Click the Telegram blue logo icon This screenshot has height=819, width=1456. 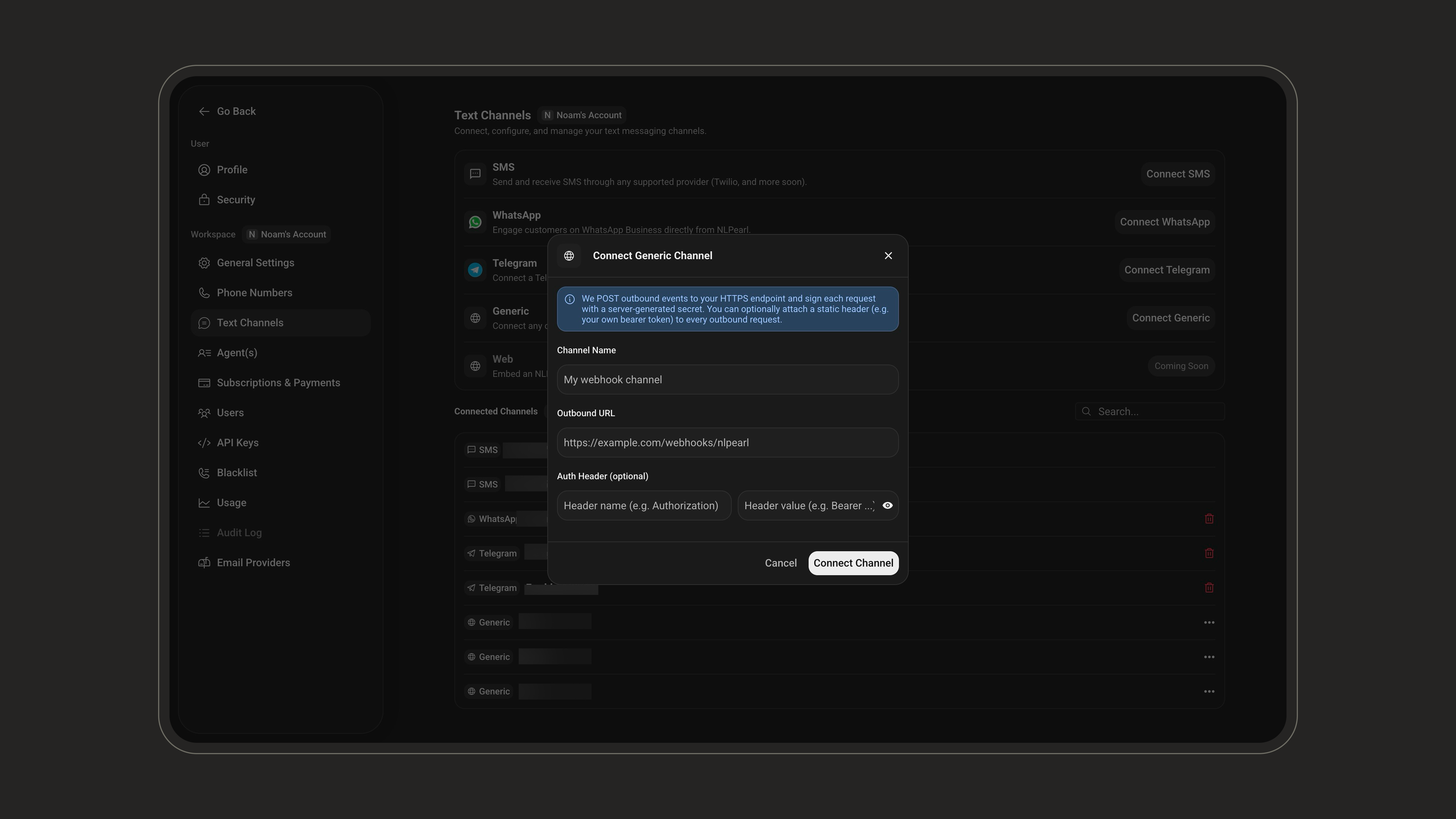(x=475, y=270)
